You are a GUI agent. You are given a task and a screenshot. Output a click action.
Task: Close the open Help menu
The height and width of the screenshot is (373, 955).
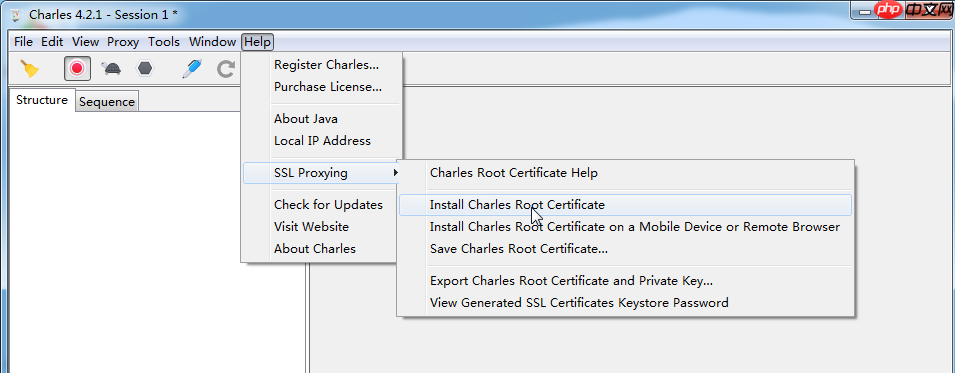tap(258, 42)
